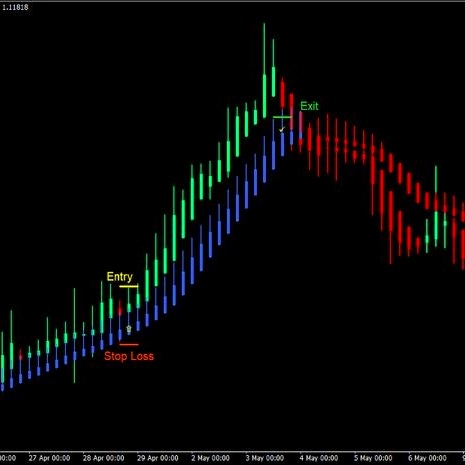Click the buy arrow icon under Entry
Image resolution: width=465 pixels, height=465 pixels.
coord(129,329)
